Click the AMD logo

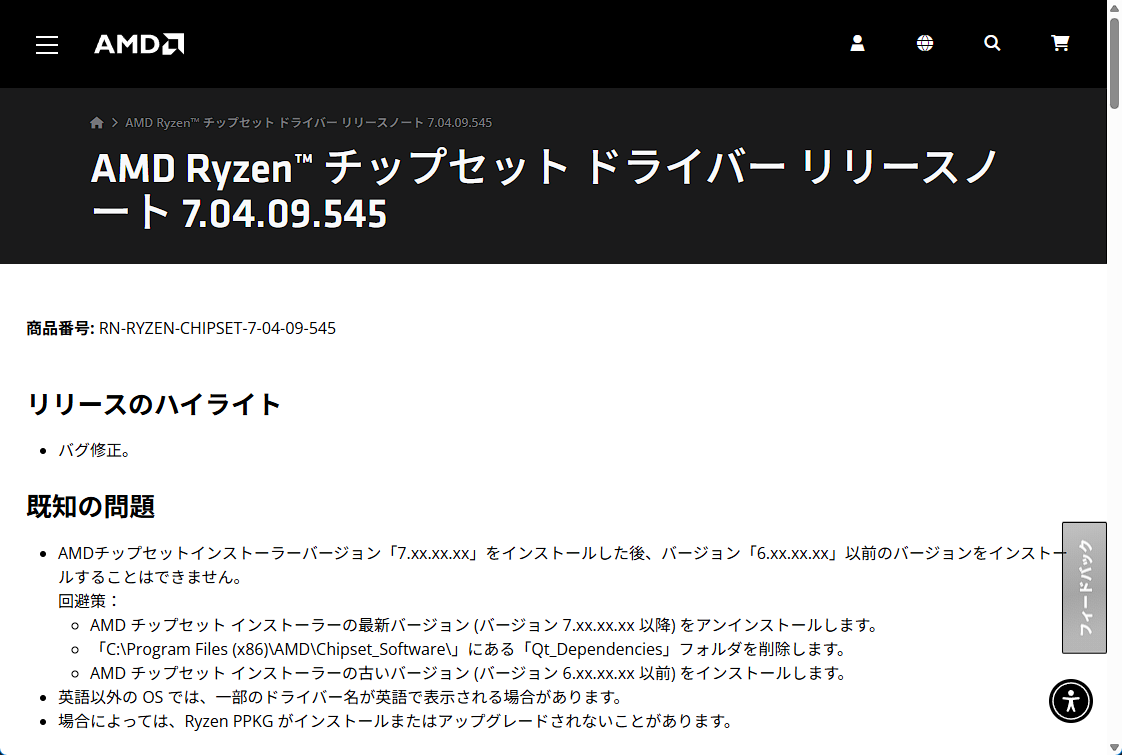click(x=139, y=44)
